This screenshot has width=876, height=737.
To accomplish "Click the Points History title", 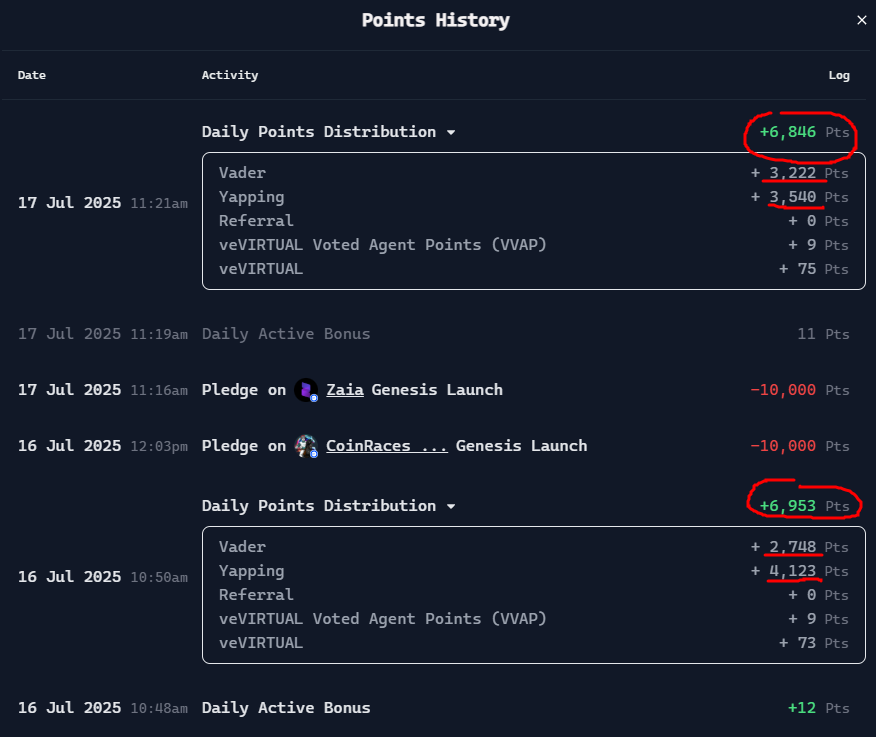I will pyautogui.click(x=435, y=20).
